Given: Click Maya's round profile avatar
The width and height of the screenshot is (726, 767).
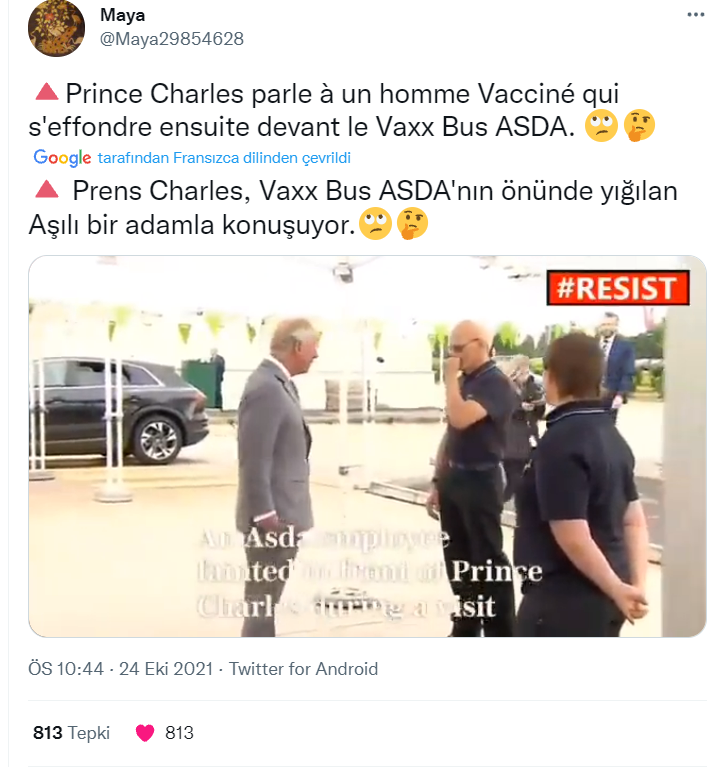Looking at the screenshot, I should pyautogui.click(x=56, y=28).
